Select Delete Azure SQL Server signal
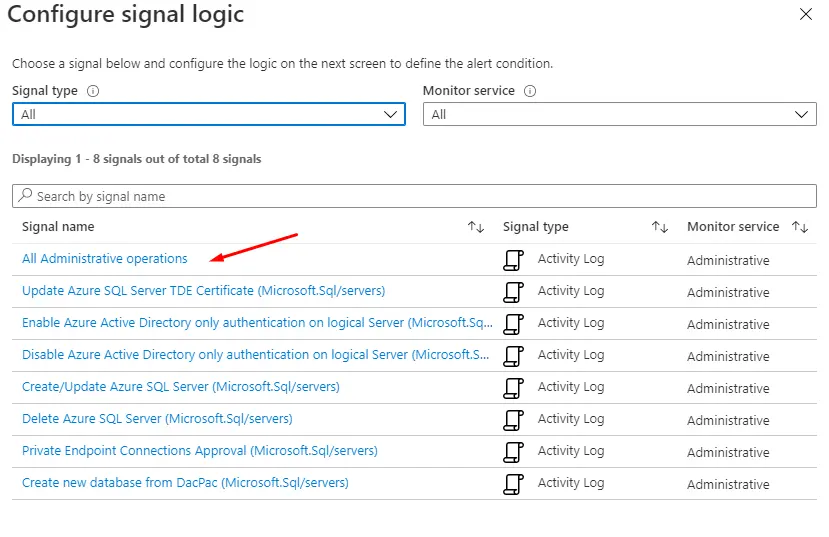This screenshot has width=829, height=537. [157, 419]
